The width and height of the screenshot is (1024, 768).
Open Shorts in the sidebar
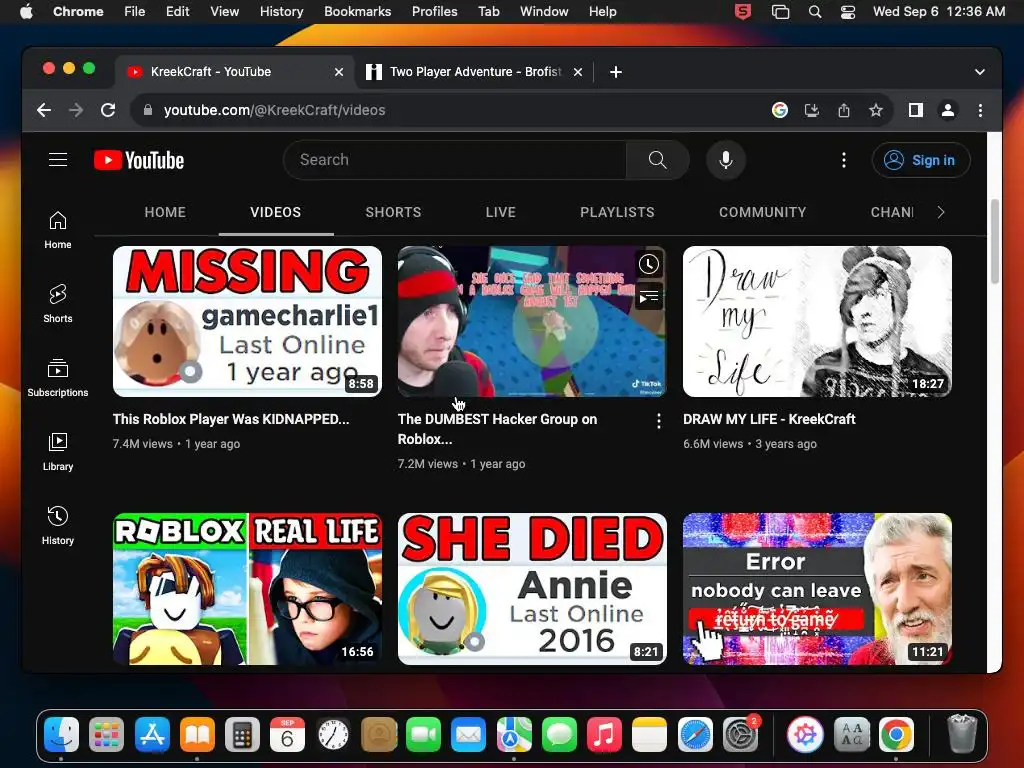pos(57,304)
